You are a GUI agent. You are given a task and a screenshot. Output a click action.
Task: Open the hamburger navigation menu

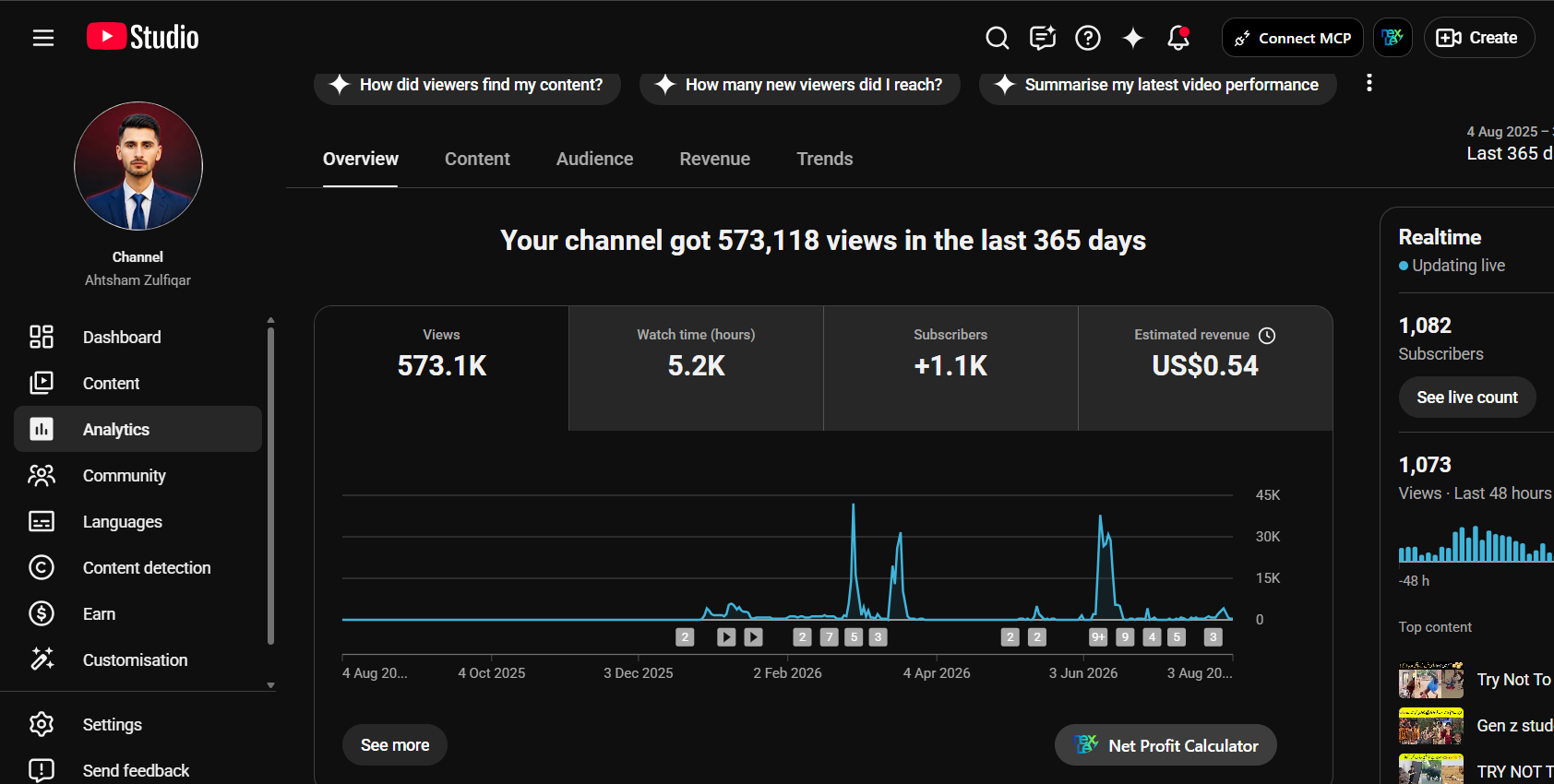pos(43,38)
